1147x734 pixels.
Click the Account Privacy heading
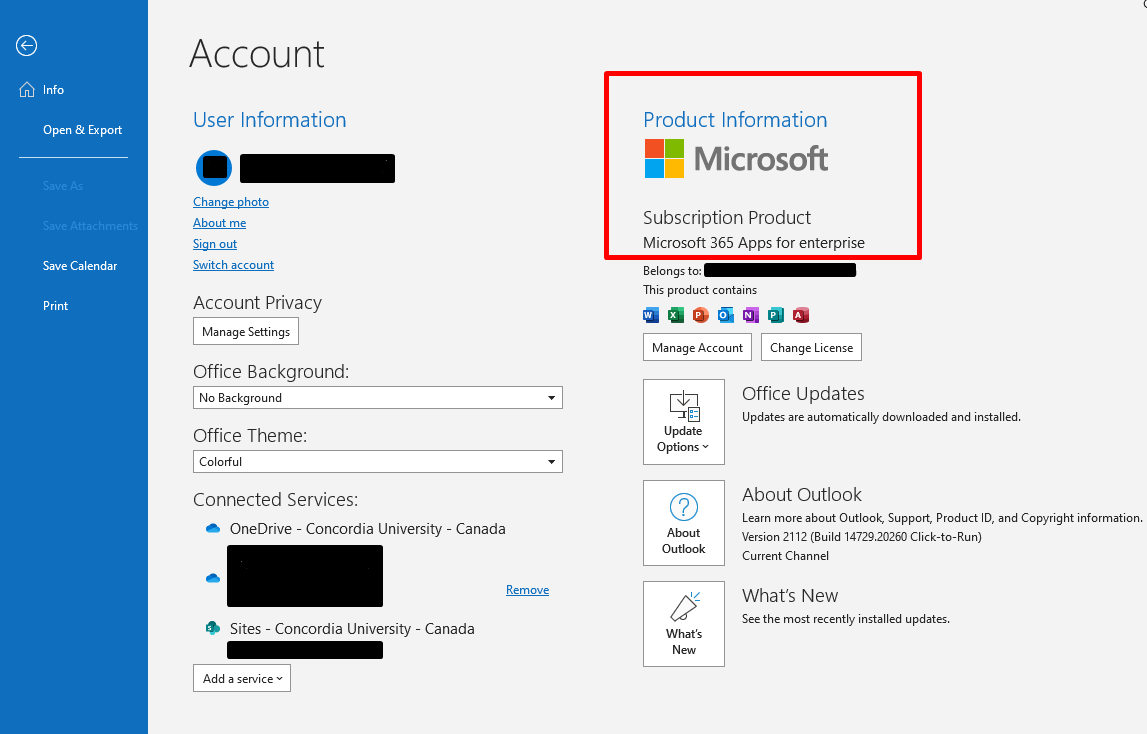(257, 303)
